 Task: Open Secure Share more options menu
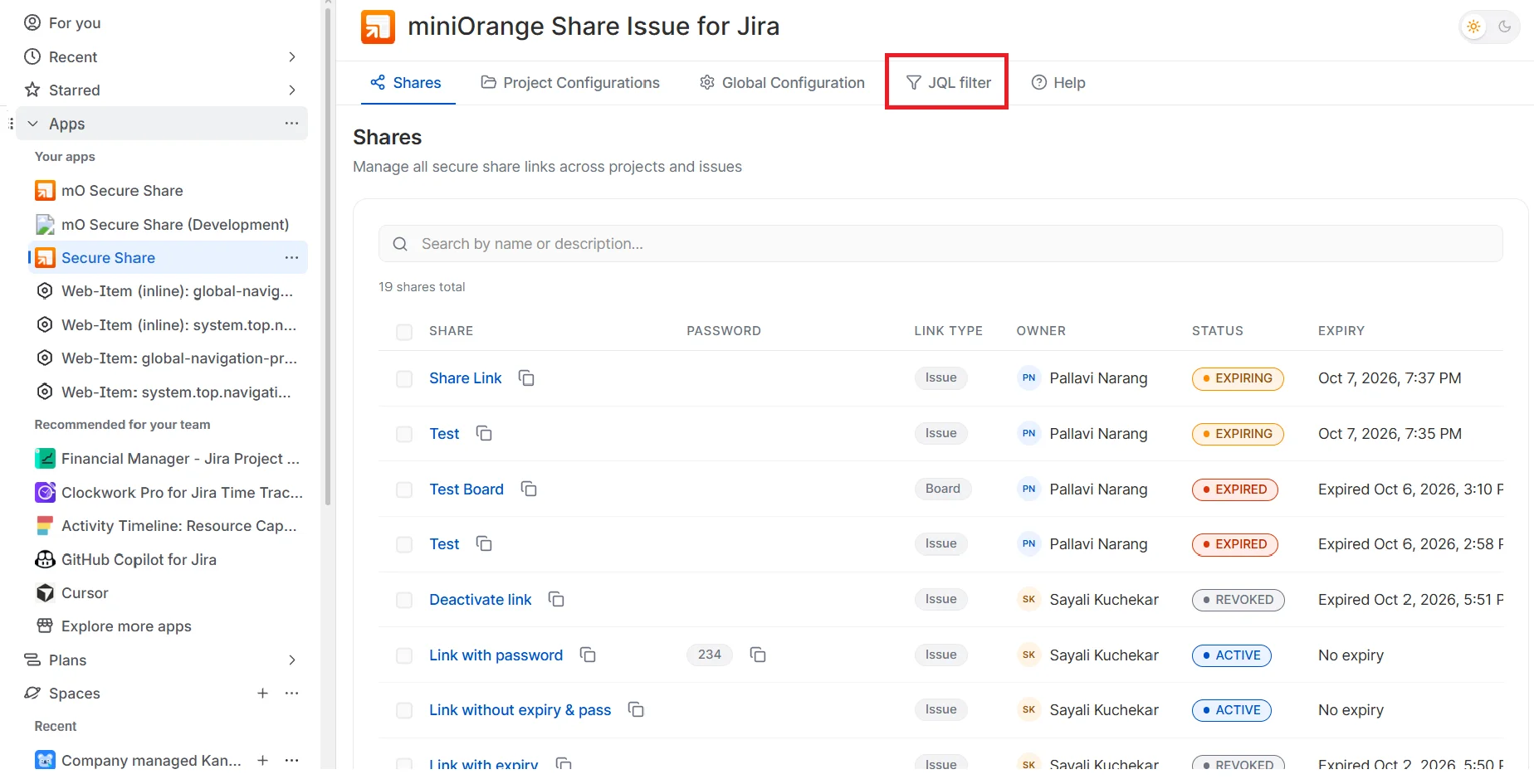point(291,258)
